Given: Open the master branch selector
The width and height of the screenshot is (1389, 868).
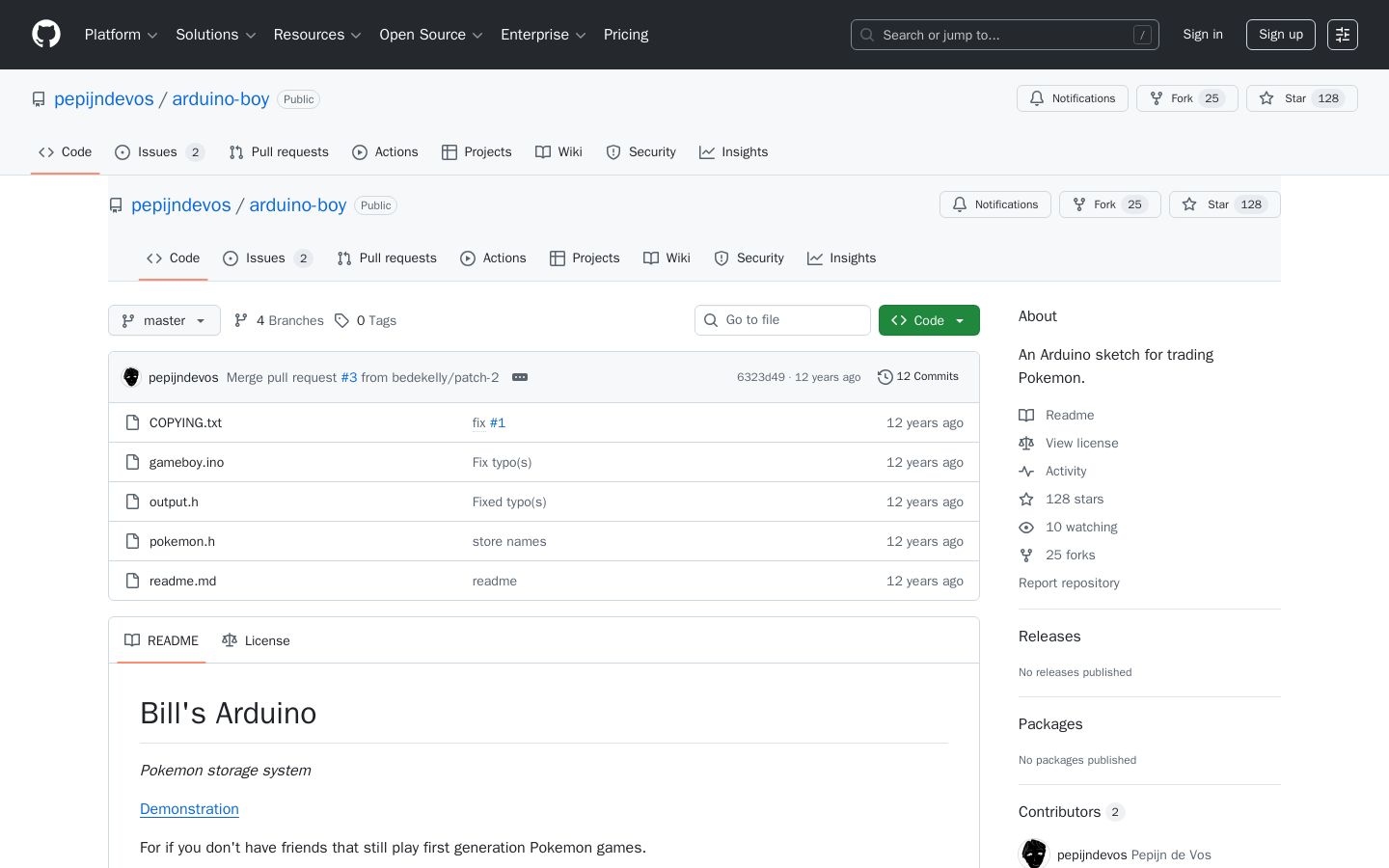Looking at the screenshot, I should click(164, 320).
